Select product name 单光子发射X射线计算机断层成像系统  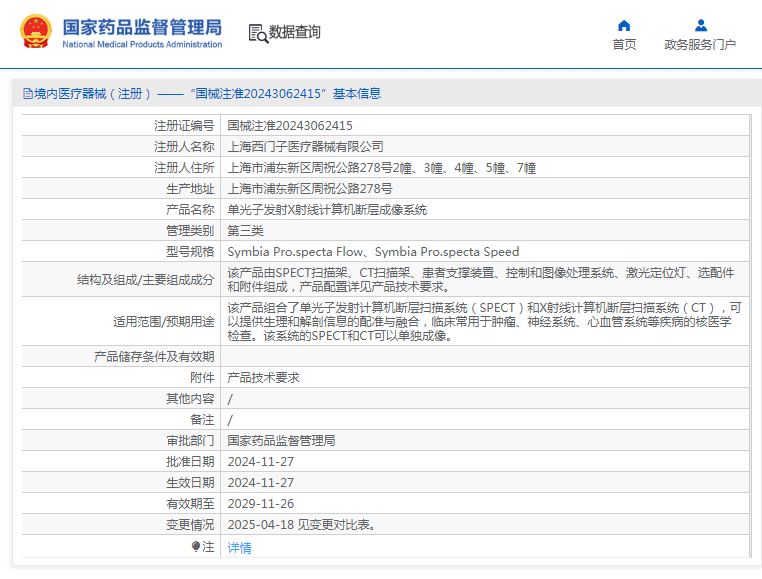(x=327, y=210)
